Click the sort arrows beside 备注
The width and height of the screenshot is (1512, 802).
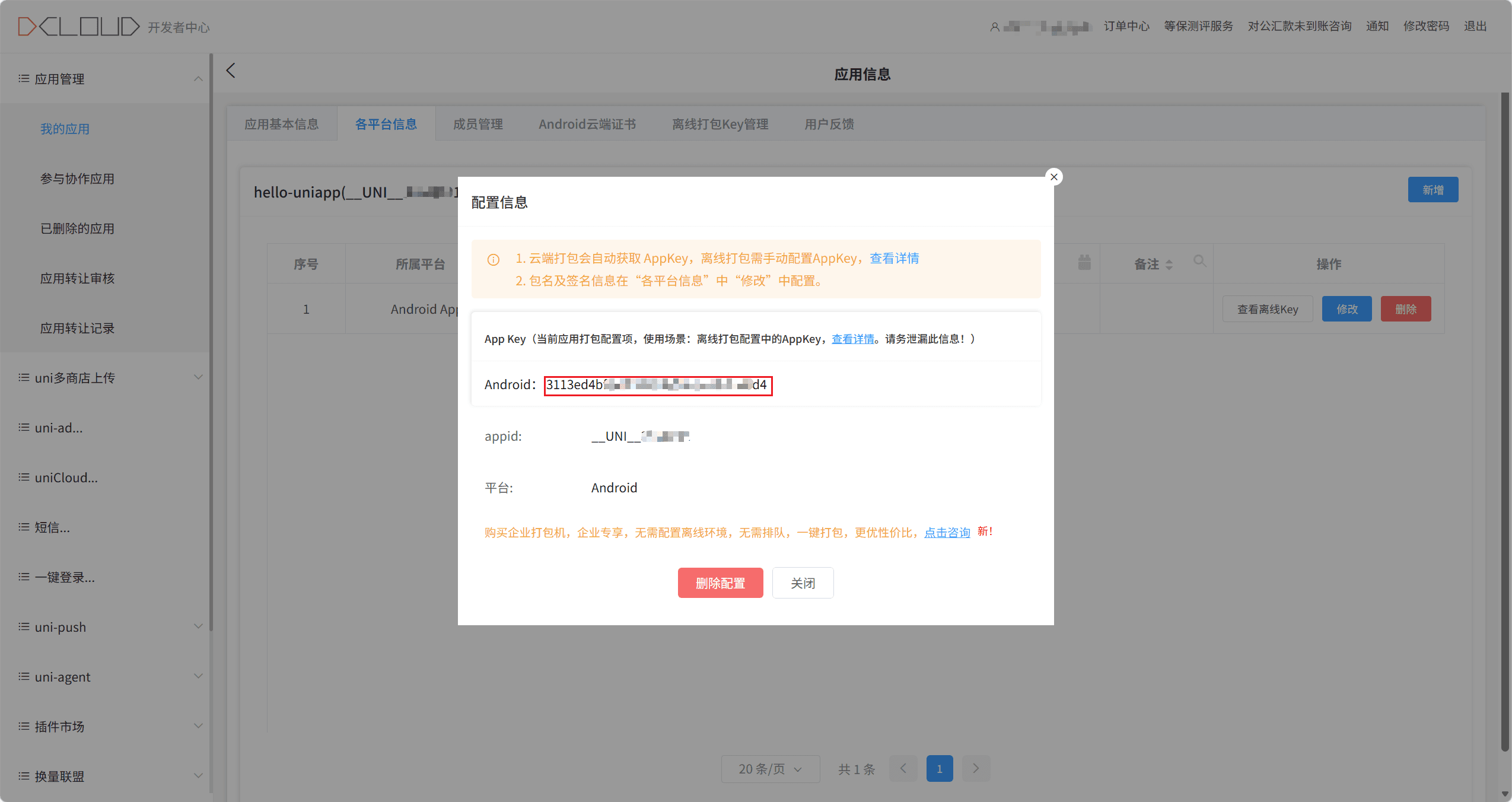[1169, 265]
